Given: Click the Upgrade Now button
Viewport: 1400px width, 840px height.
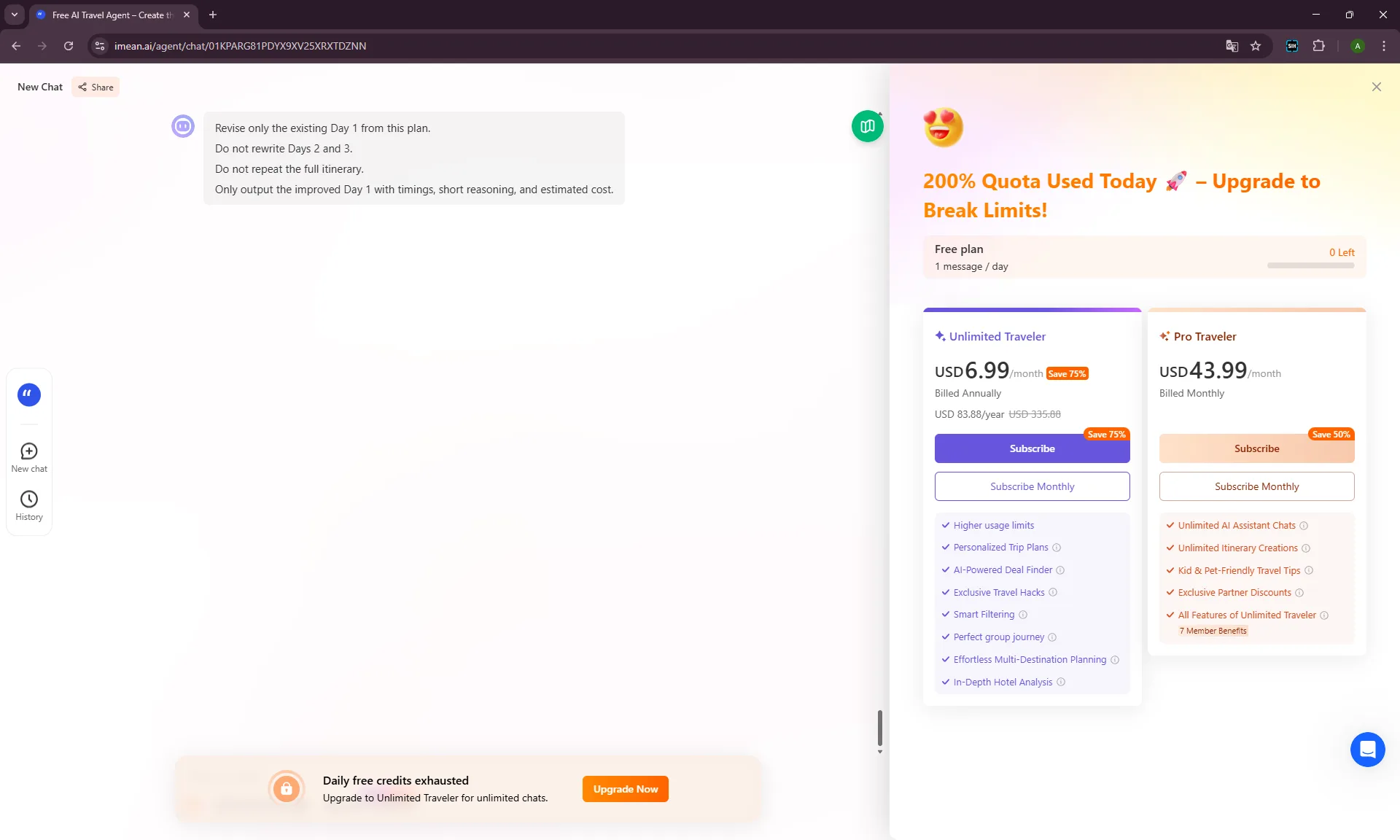Looking at the screenshot, I should point(625,789).
